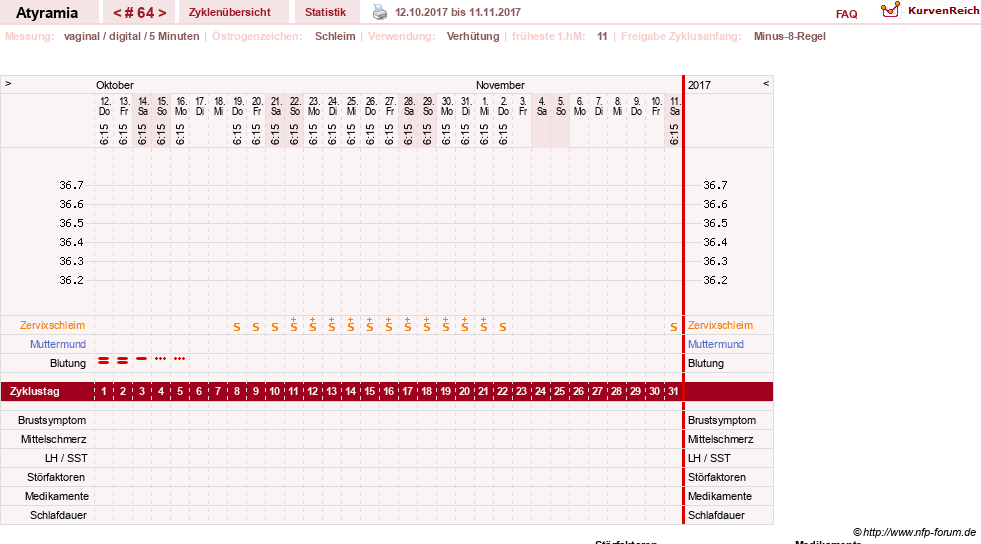Click the right Zervixschleim label
This screenshot has height=544, width=981.
tap(720, 325)
